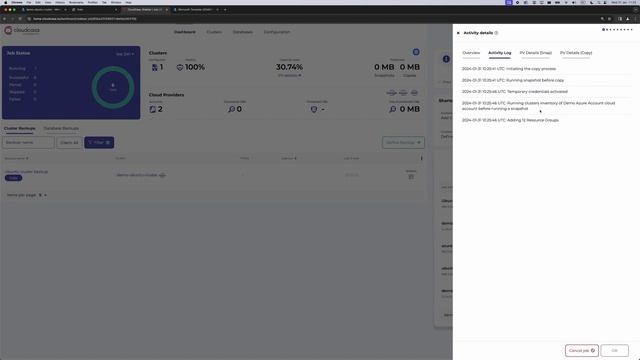Click the Job Status donut chart
The width and height of the screenshot is (640, 360).
(x=113, y=87)
